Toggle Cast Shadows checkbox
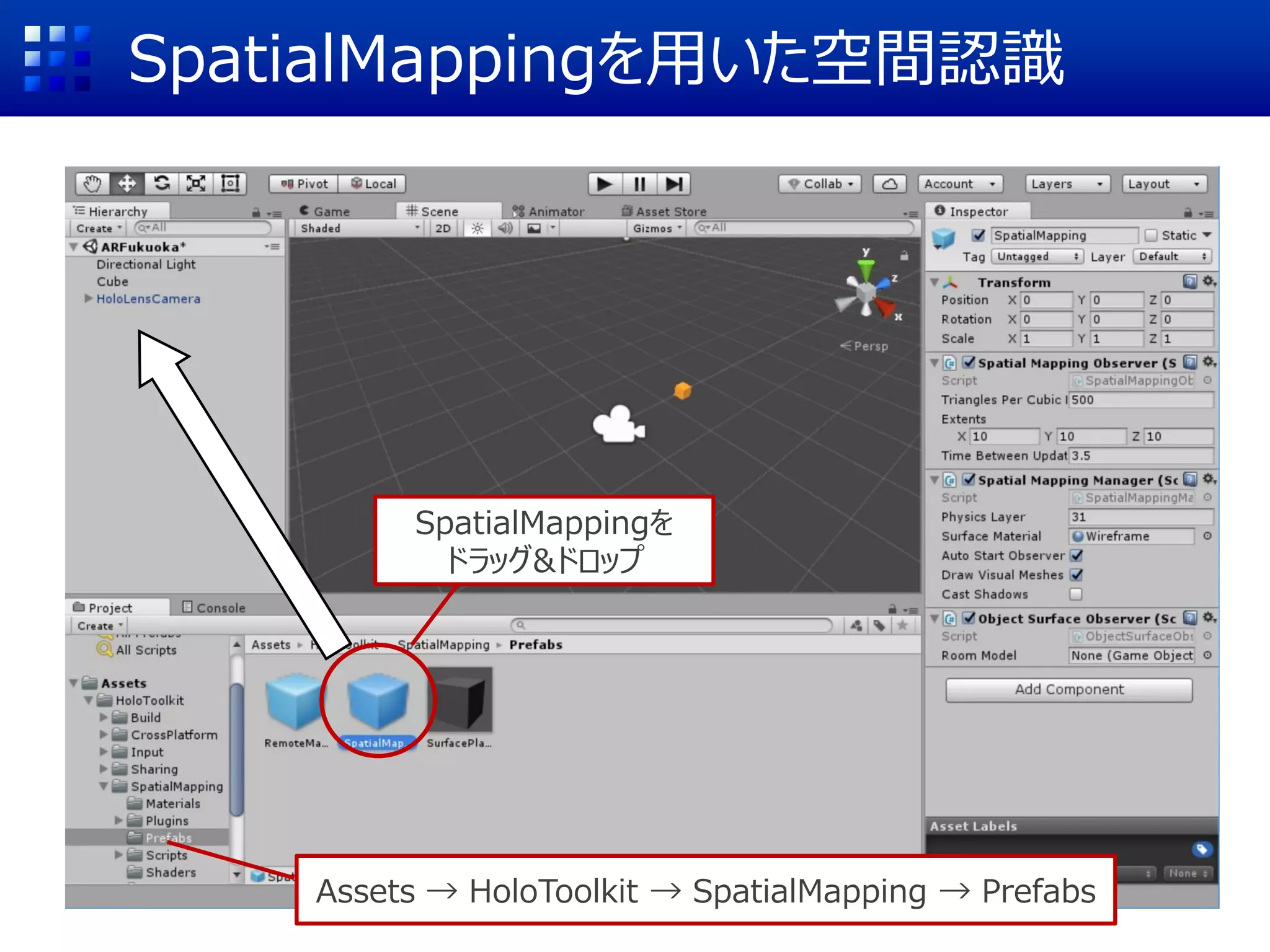The image size is (1270, 952). click(1077, 594)
